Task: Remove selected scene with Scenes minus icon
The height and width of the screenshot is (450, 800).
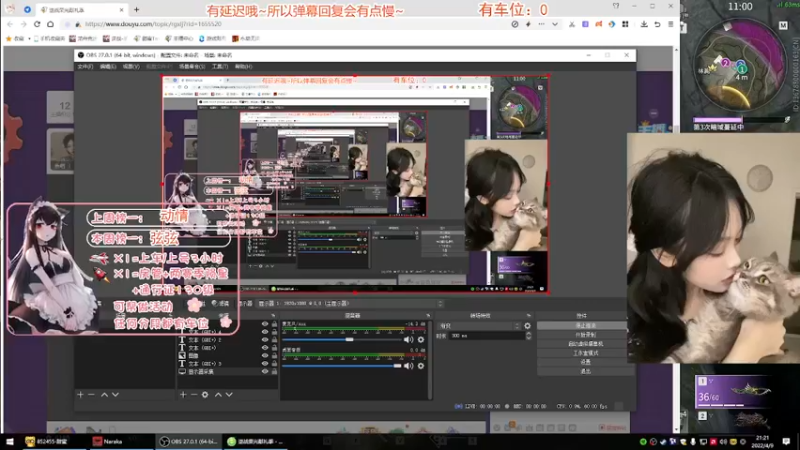Action: 91,394
